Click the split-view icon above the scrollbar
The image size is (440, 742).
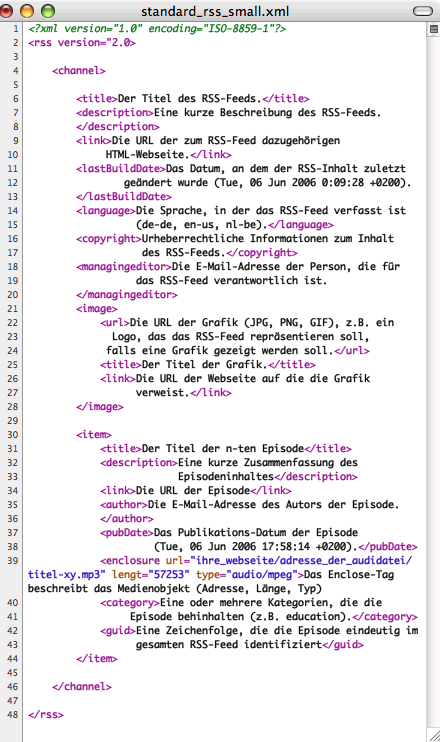[x=433, y=29]
